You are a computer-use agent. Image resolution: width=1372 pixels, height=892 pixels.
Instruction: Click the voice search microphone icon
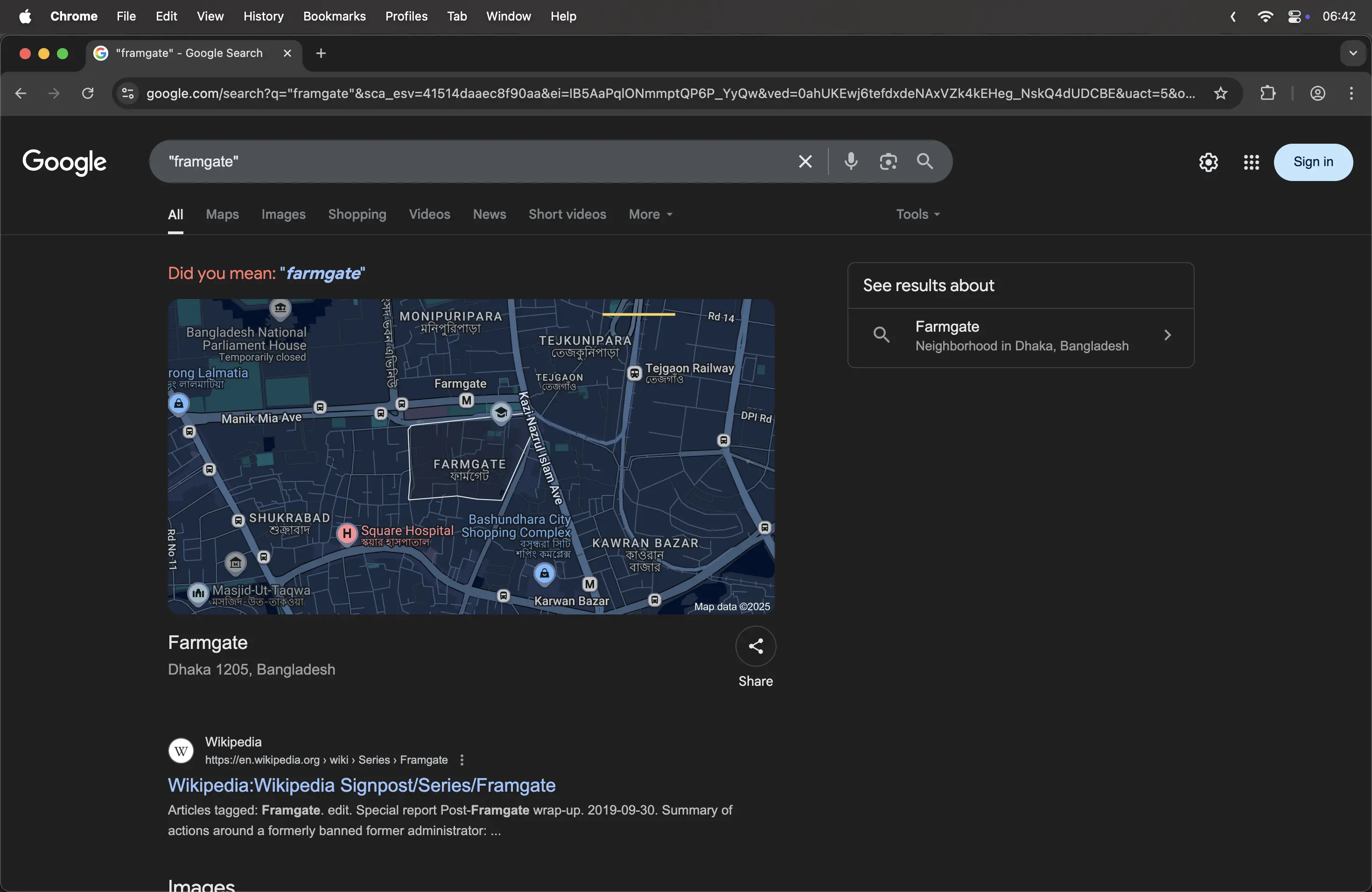850,161
